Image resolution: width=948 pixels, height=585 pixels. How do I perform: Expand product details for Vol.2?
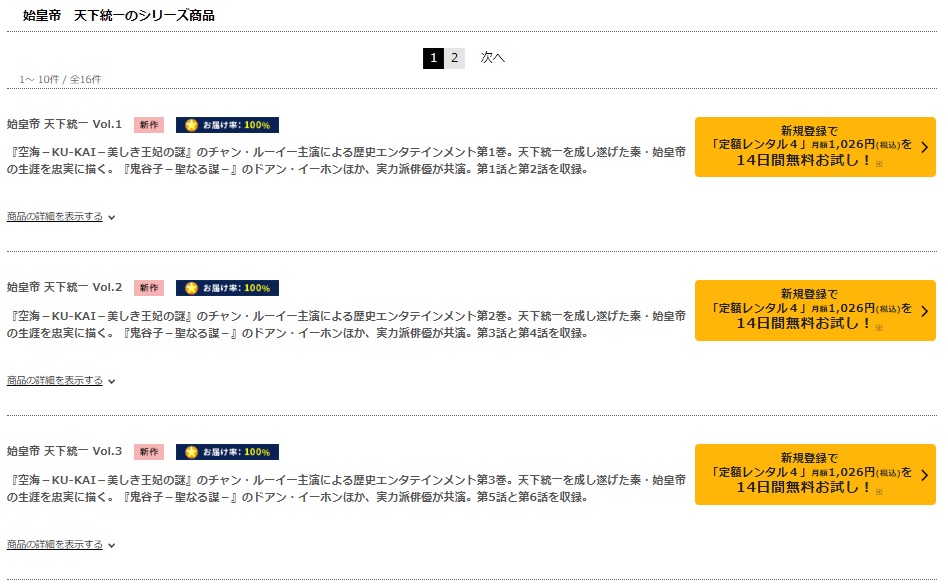point(60,381)
